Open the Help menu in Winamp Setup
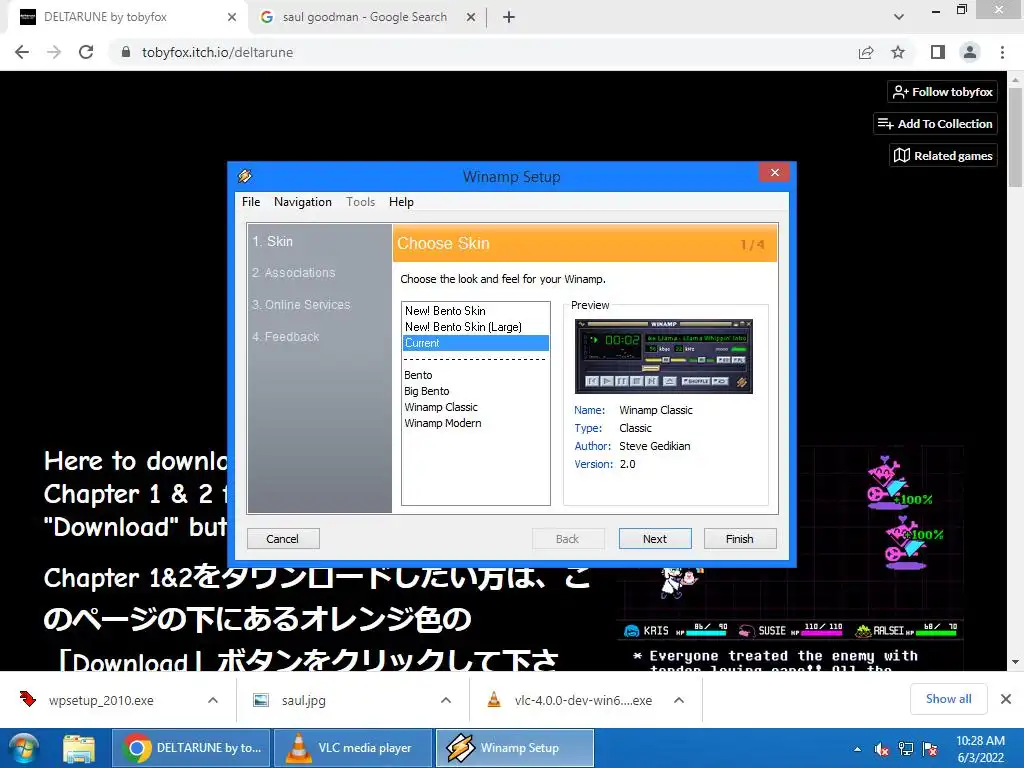Screen dimensions: 1024x768 (x=401, y=202)
